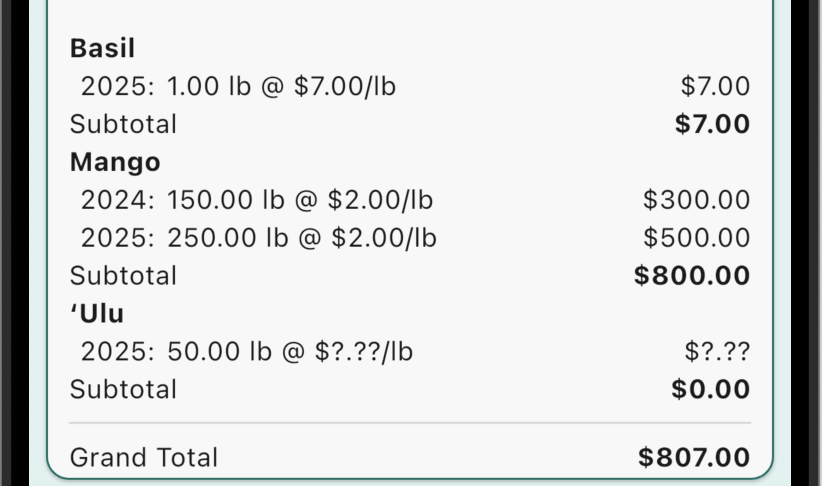Select the Mango 2024 150.00 lb line
This screenshot has width=825, height=486.
(x=256, y=200)
